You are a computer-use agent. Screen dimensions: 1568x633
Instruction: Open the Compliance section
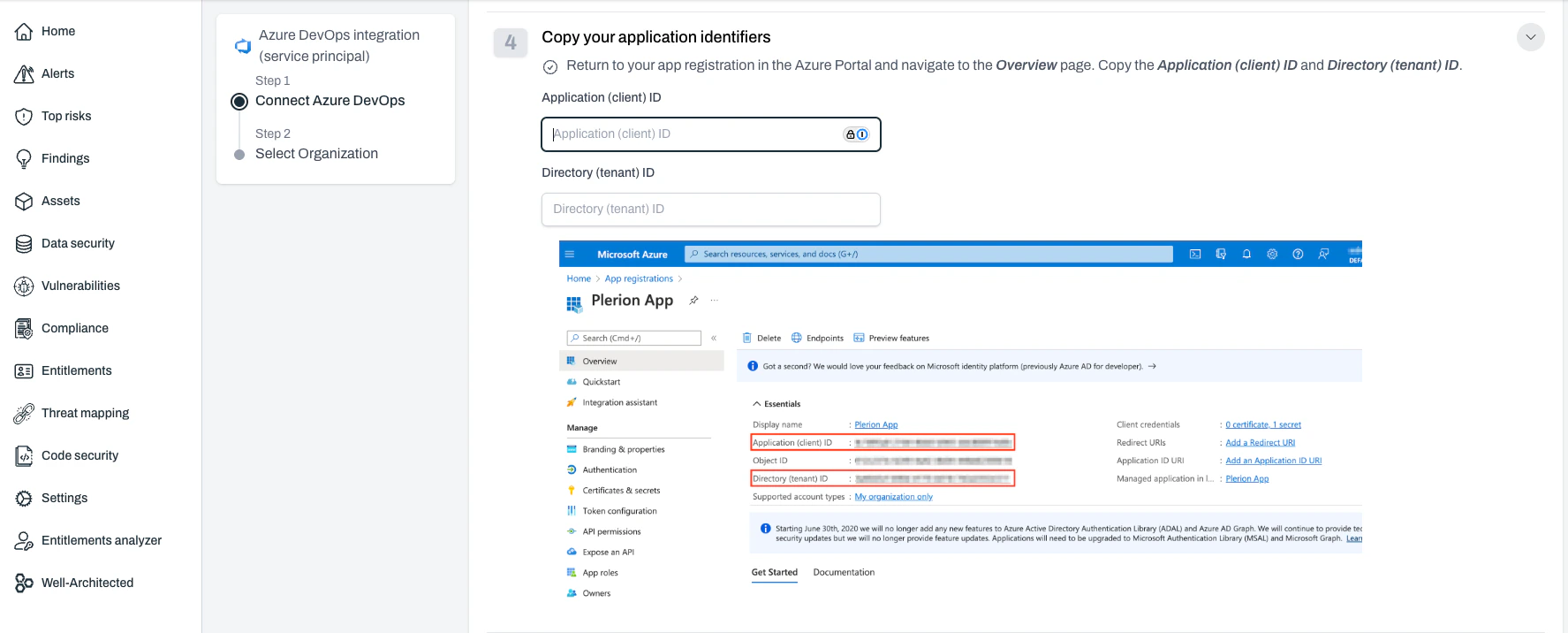[x=74, y=328]
